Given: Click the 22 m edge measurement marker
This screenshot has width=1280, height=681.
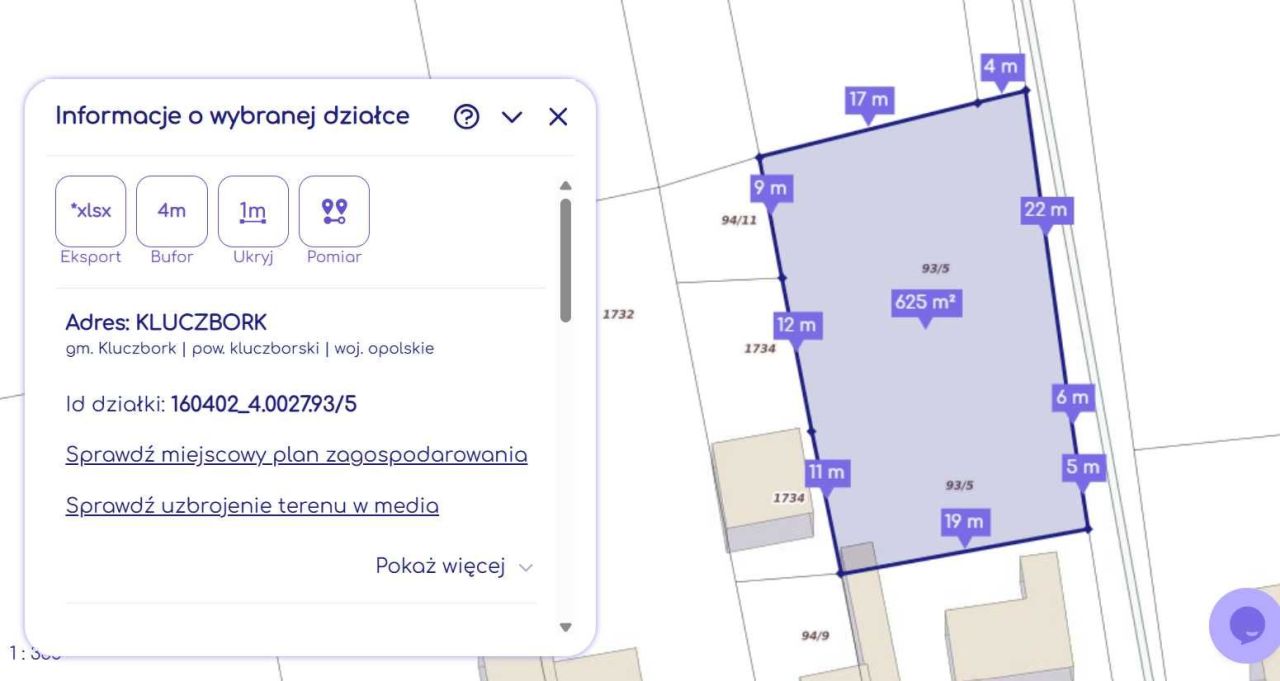Looking at the screenshot, I should [x=1044, y=210].
